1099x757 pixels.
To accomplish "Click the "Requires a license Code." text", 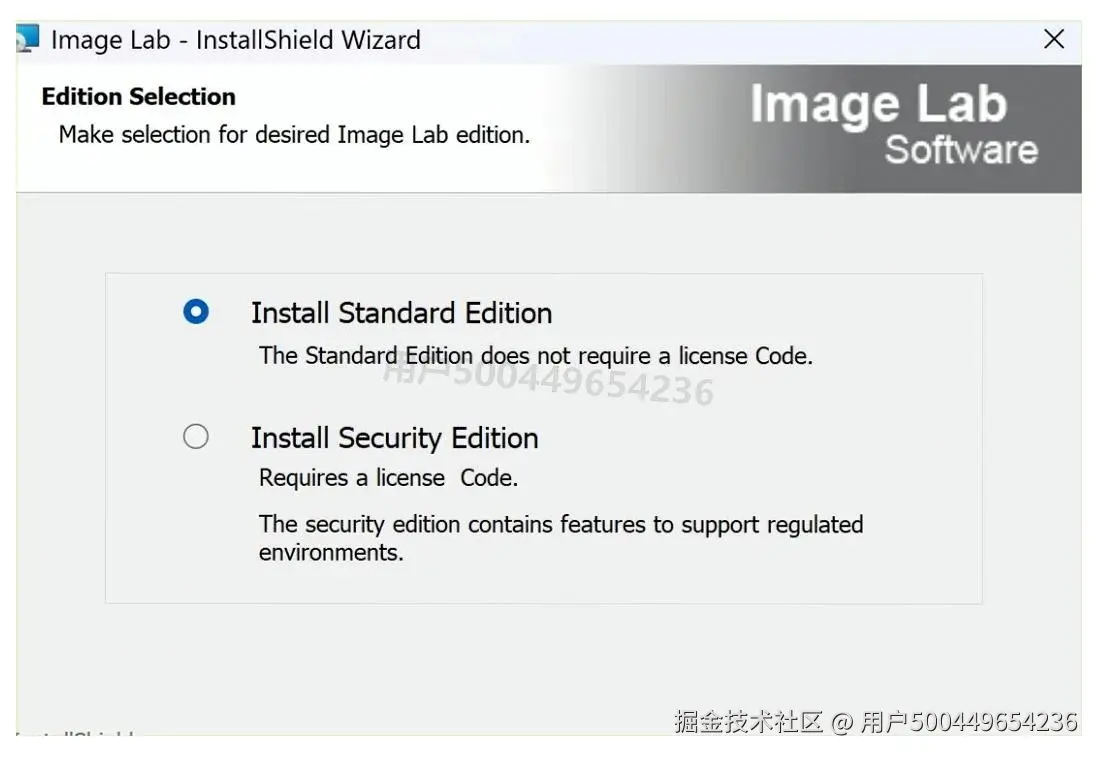I will point(388,478).
